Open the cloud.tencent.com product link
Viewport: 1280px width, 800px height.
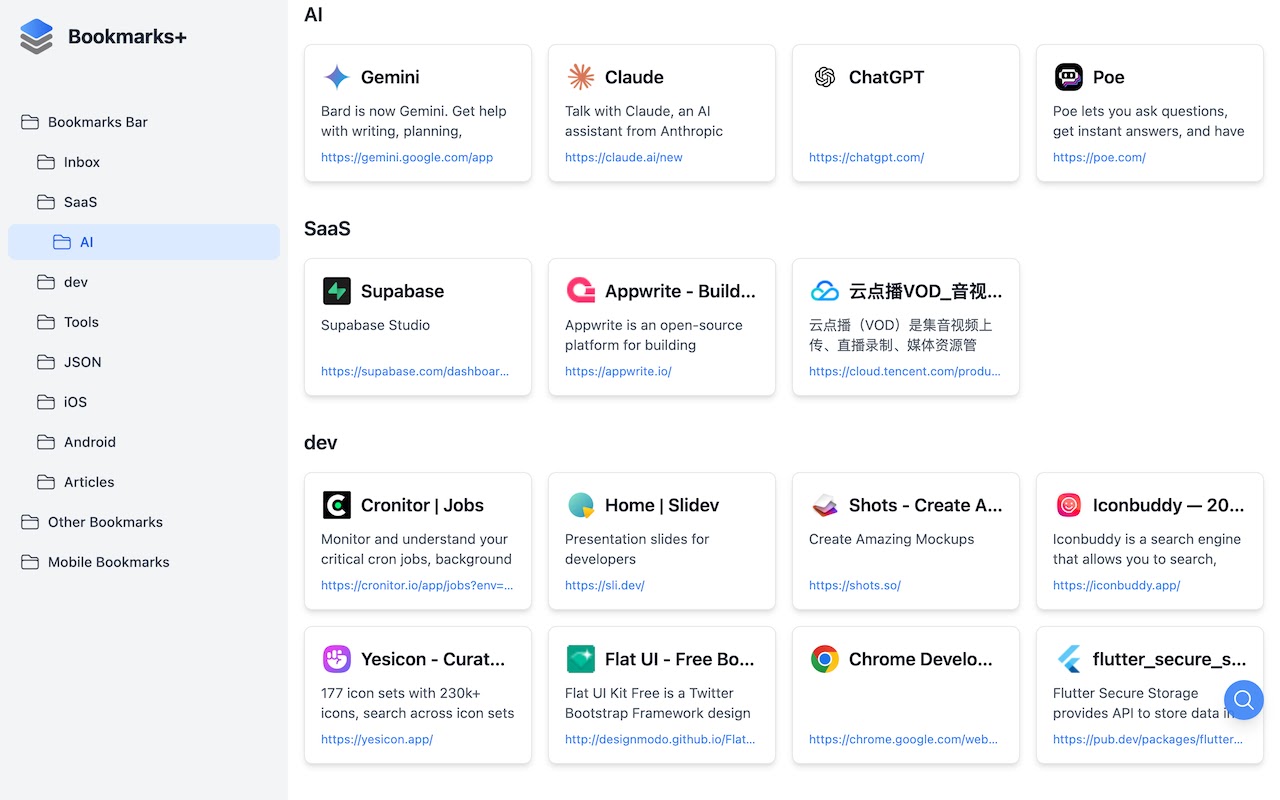[905, 371]
